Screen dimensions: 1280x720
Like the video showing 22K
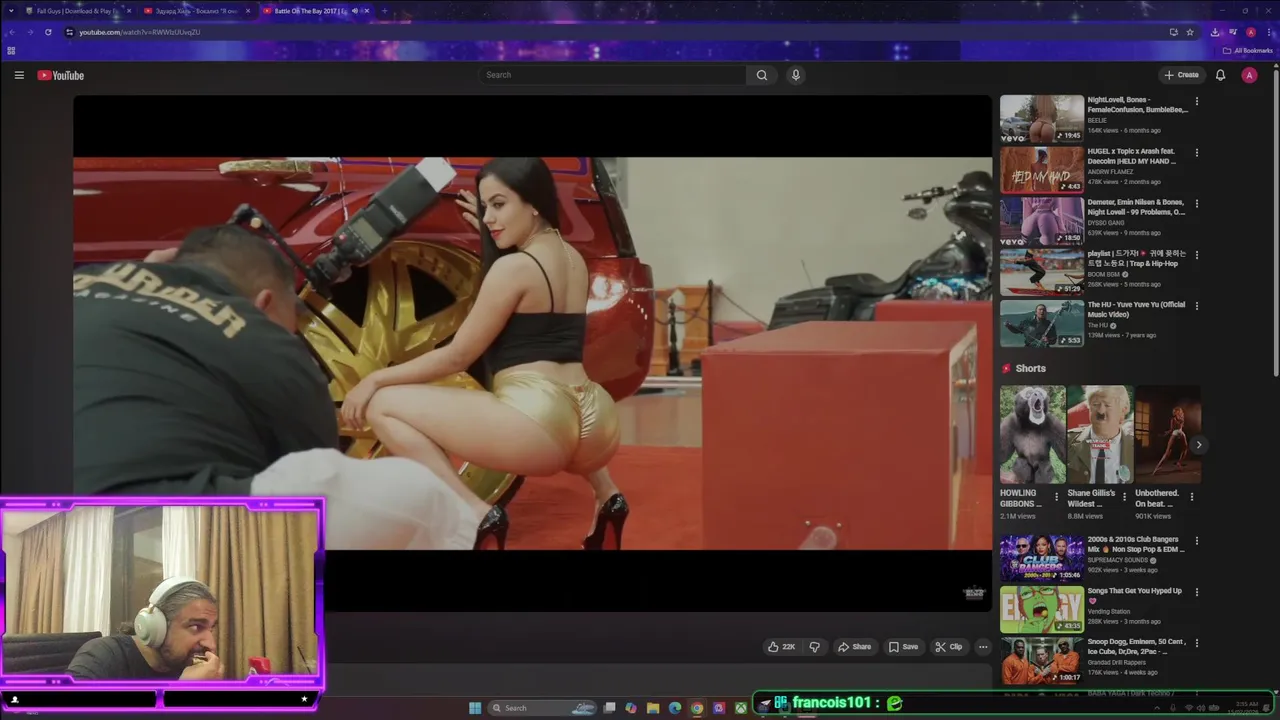coord(781,647)
